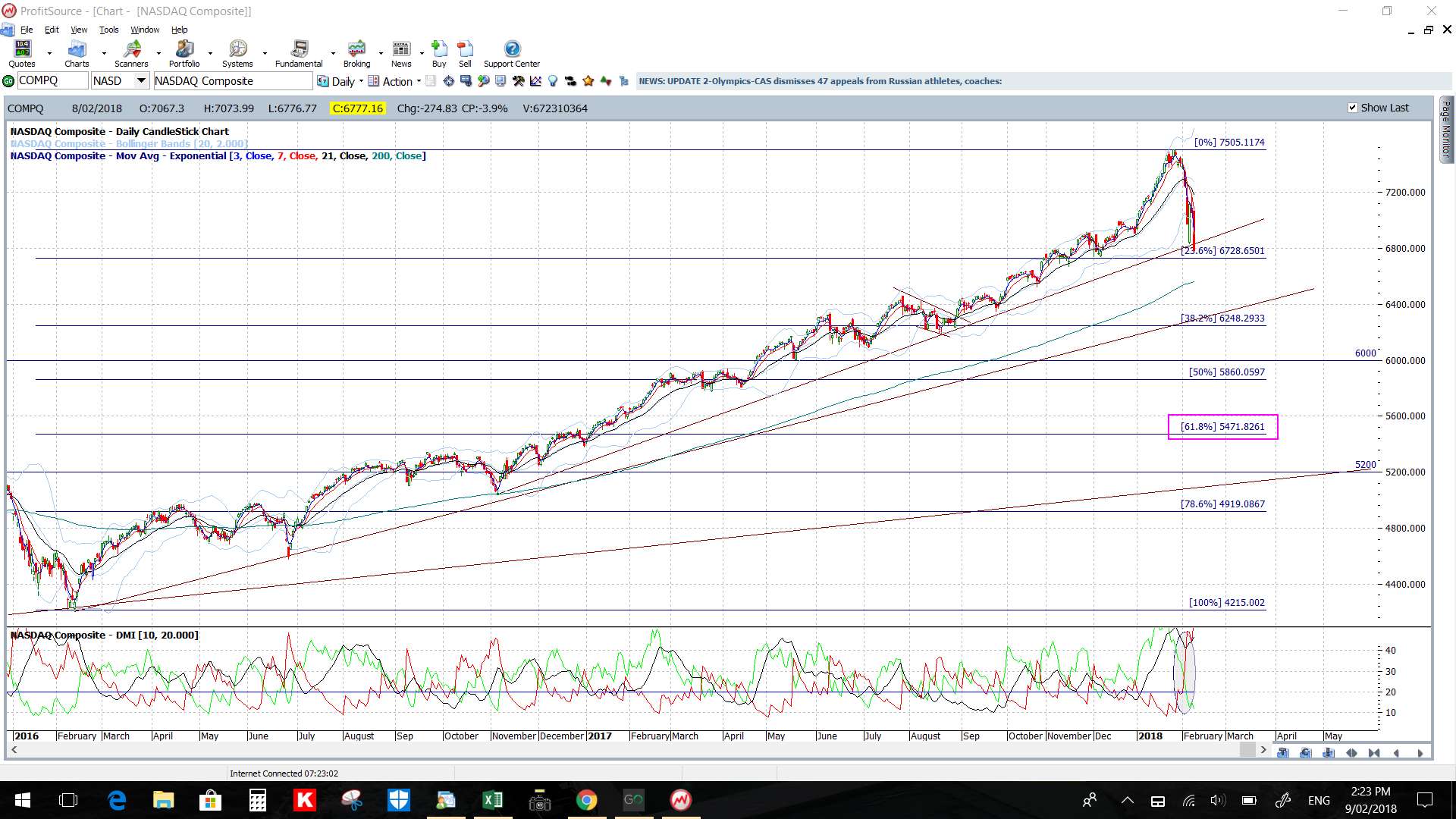
Task: Open the Systems toolbar button
Action: coord(237,54)
